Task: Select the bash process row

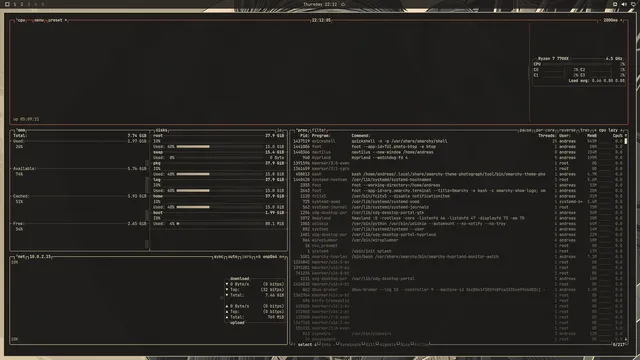Action: (457, 174)
